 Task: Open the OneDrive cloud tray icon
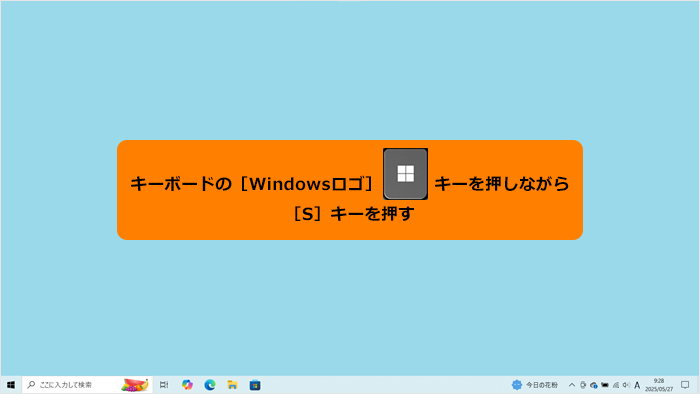594,385
